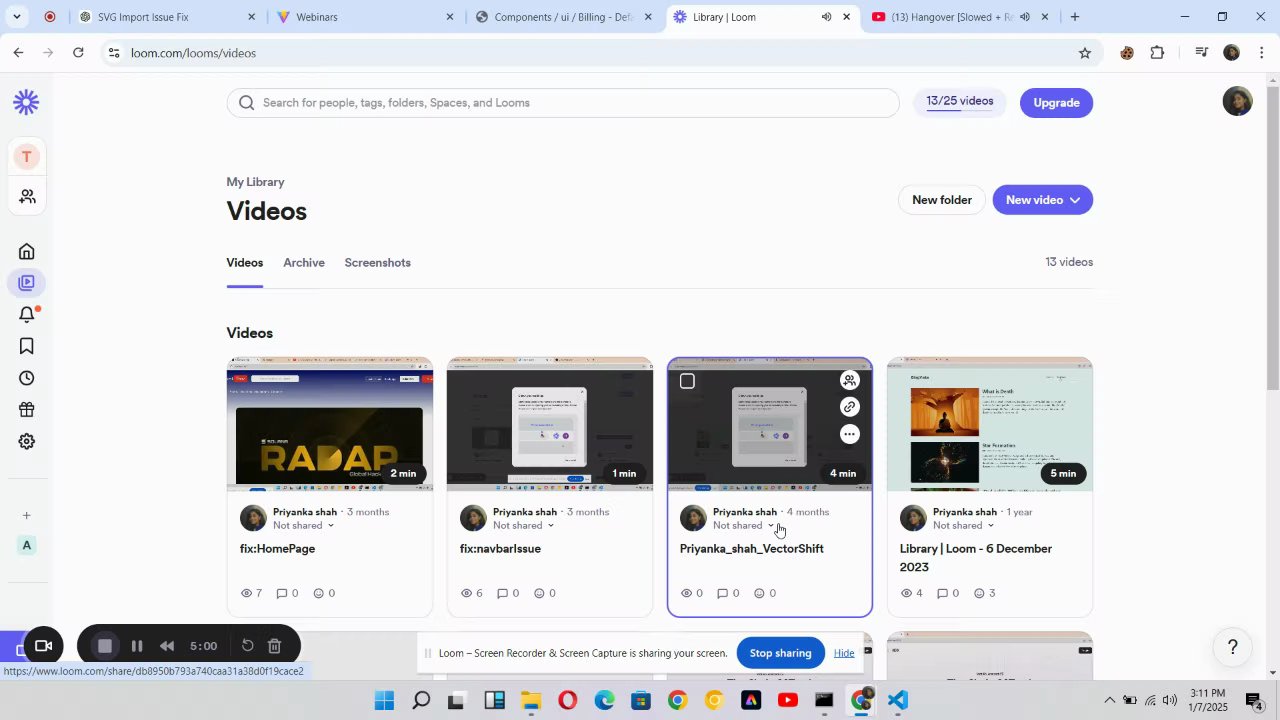1280x720 pixels.
Task: Open the fix:HomePage video title
Action: [277, 549]
